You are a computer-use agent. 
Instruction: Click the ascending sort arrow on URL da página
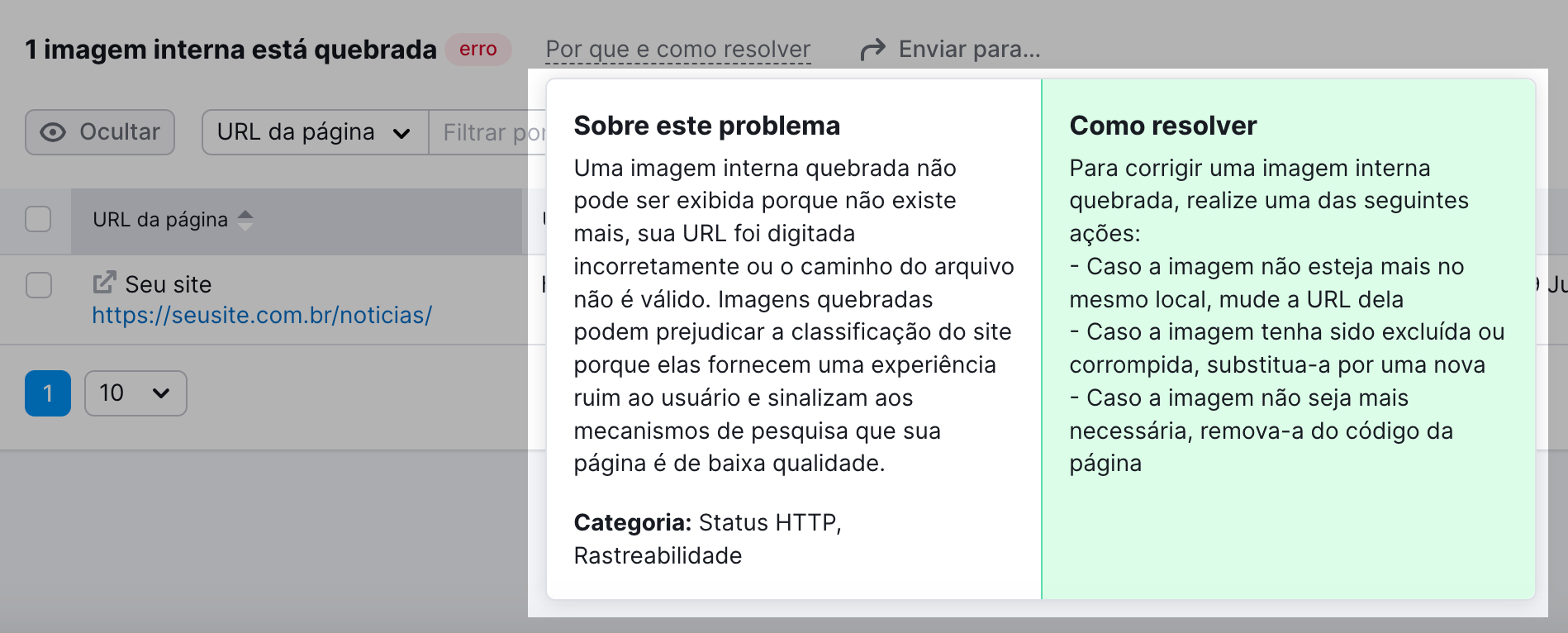click(246, 214)
